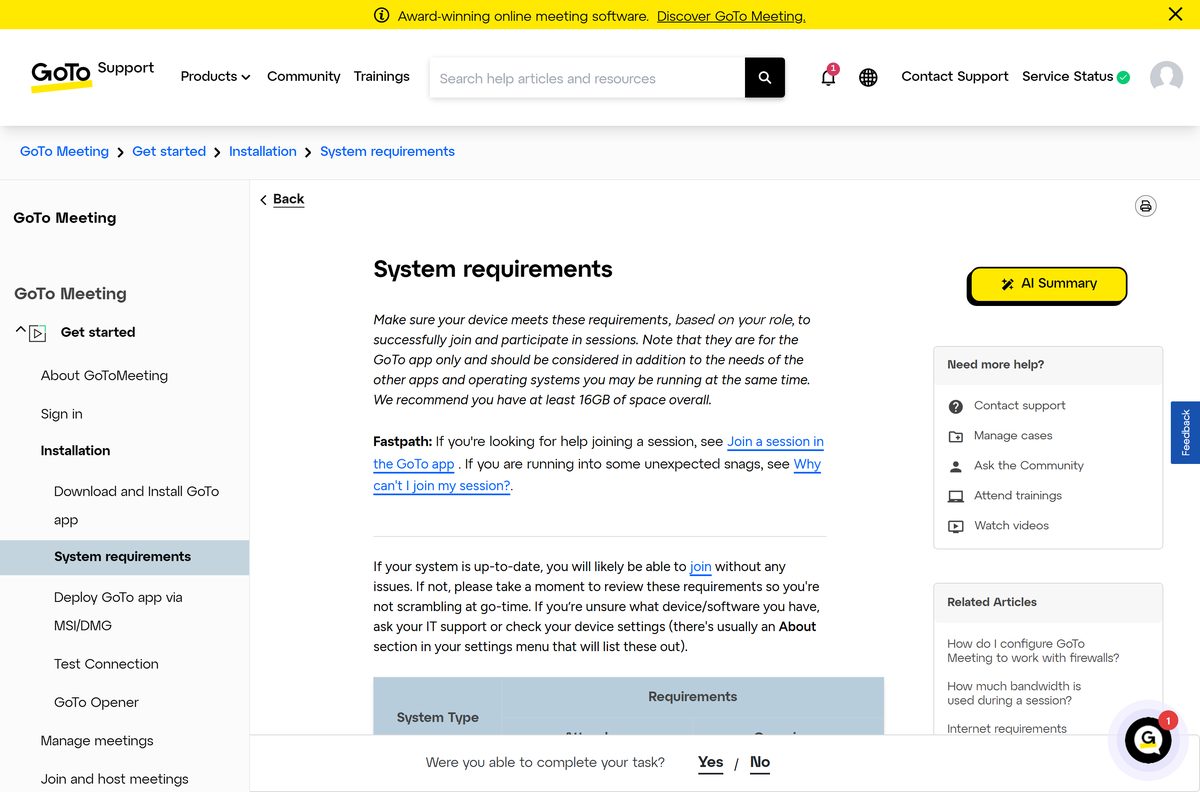Go to Installation breadcrumb

(x=262, y=151)
